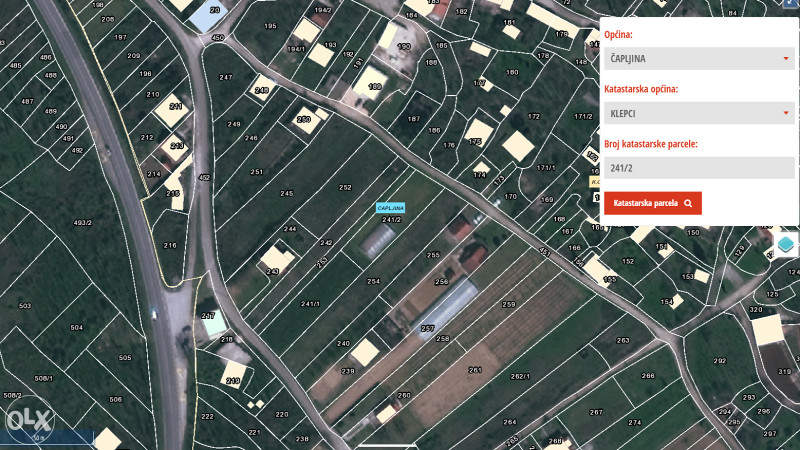Select parcel label 187
This screenshot has height=450, width=800.
pyautogui.click(x=414, y=119)
